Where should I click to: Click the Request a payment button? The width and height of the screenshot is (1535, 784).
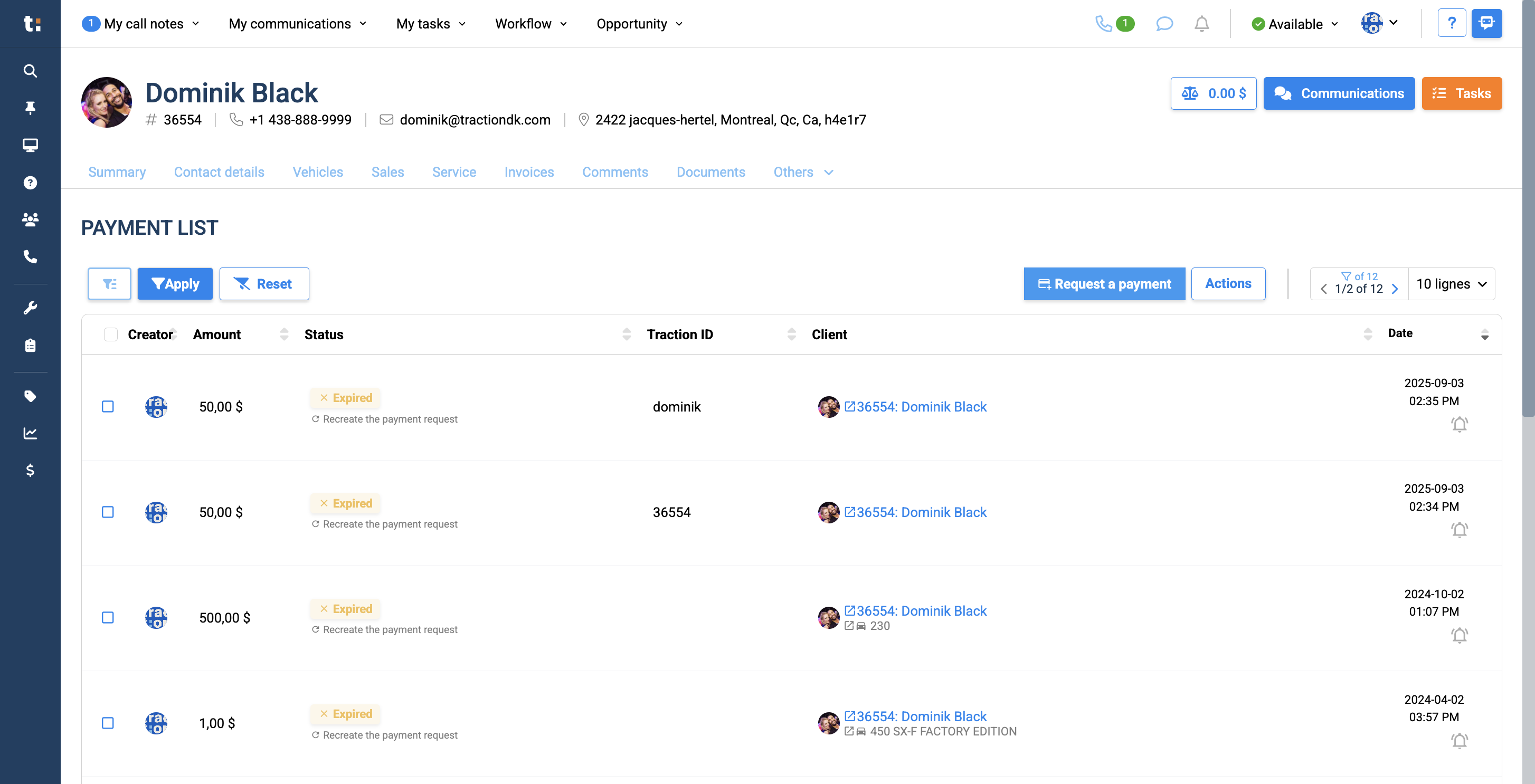[x=1104, y=283]
